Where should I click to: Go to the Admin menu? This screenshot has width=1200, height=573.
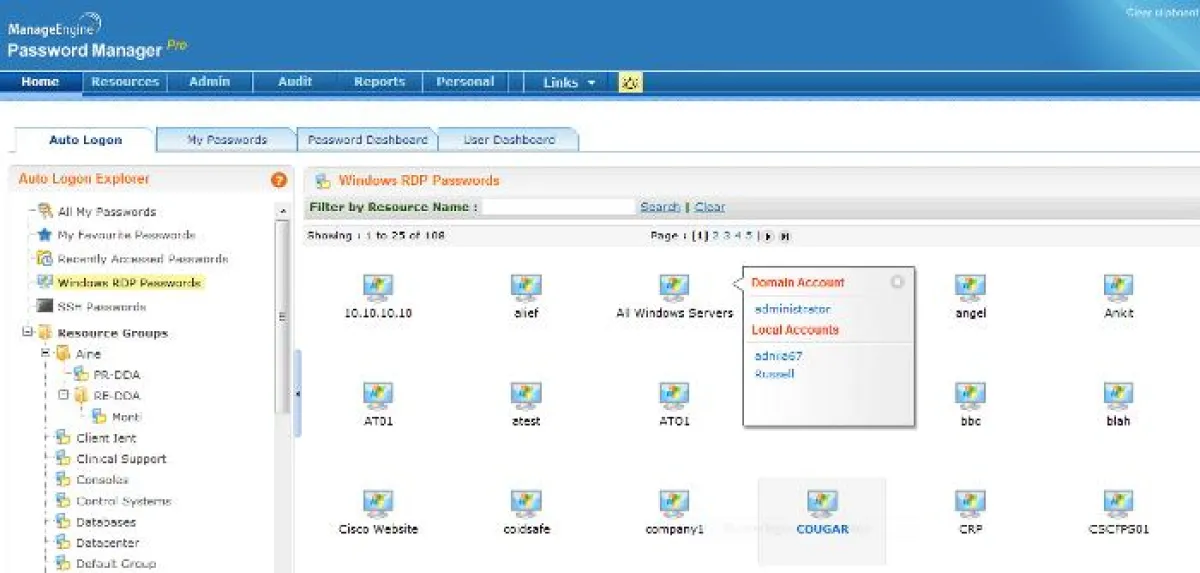[x=210, y=82]
